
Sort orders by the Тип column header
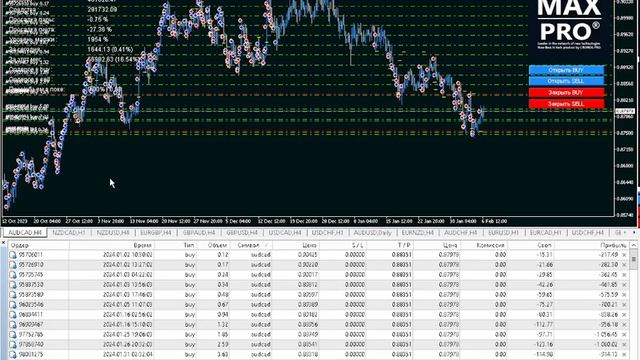[176, 245]
